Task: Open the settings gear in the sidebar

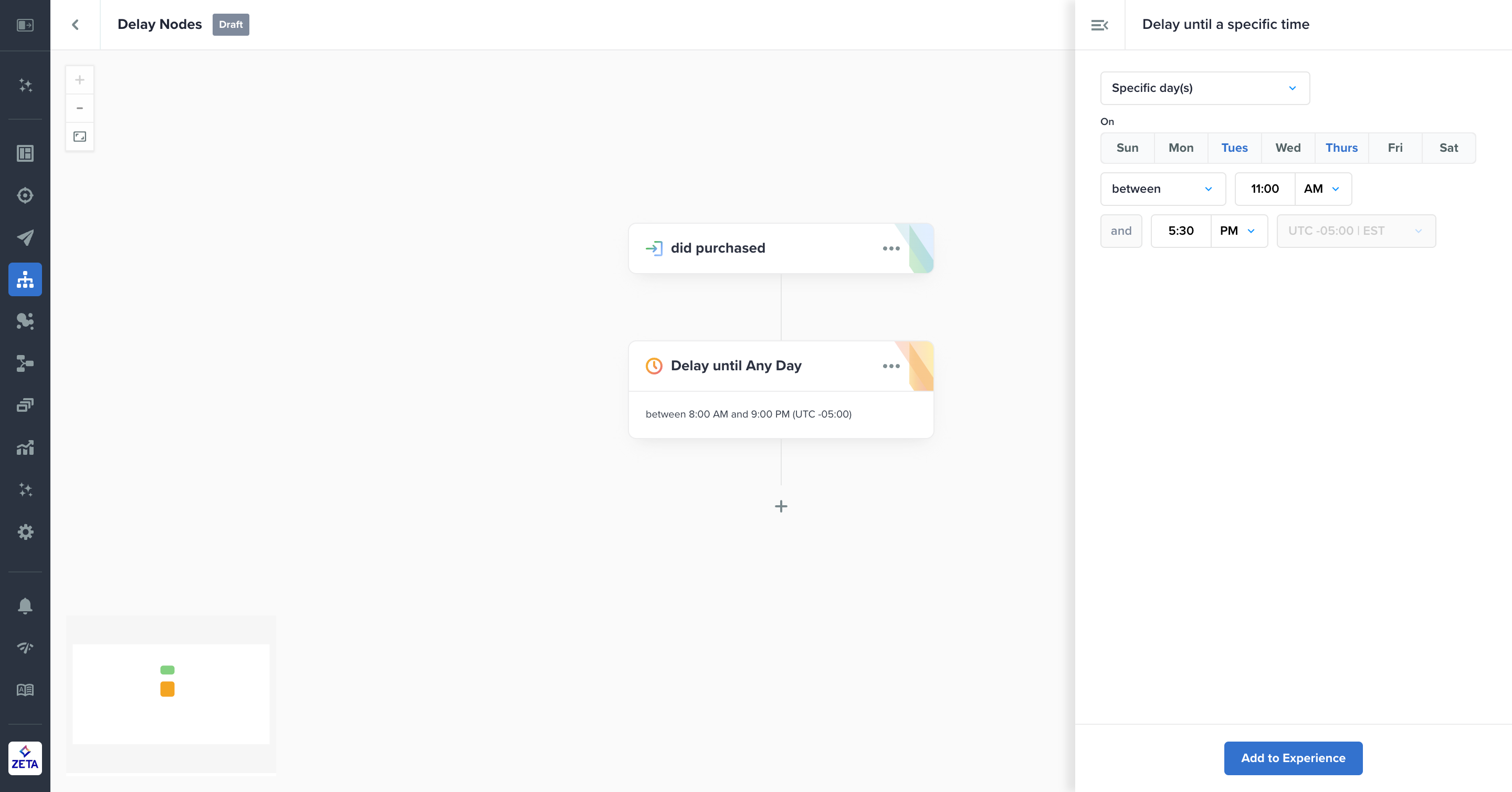Action: [x=25, y=532]
